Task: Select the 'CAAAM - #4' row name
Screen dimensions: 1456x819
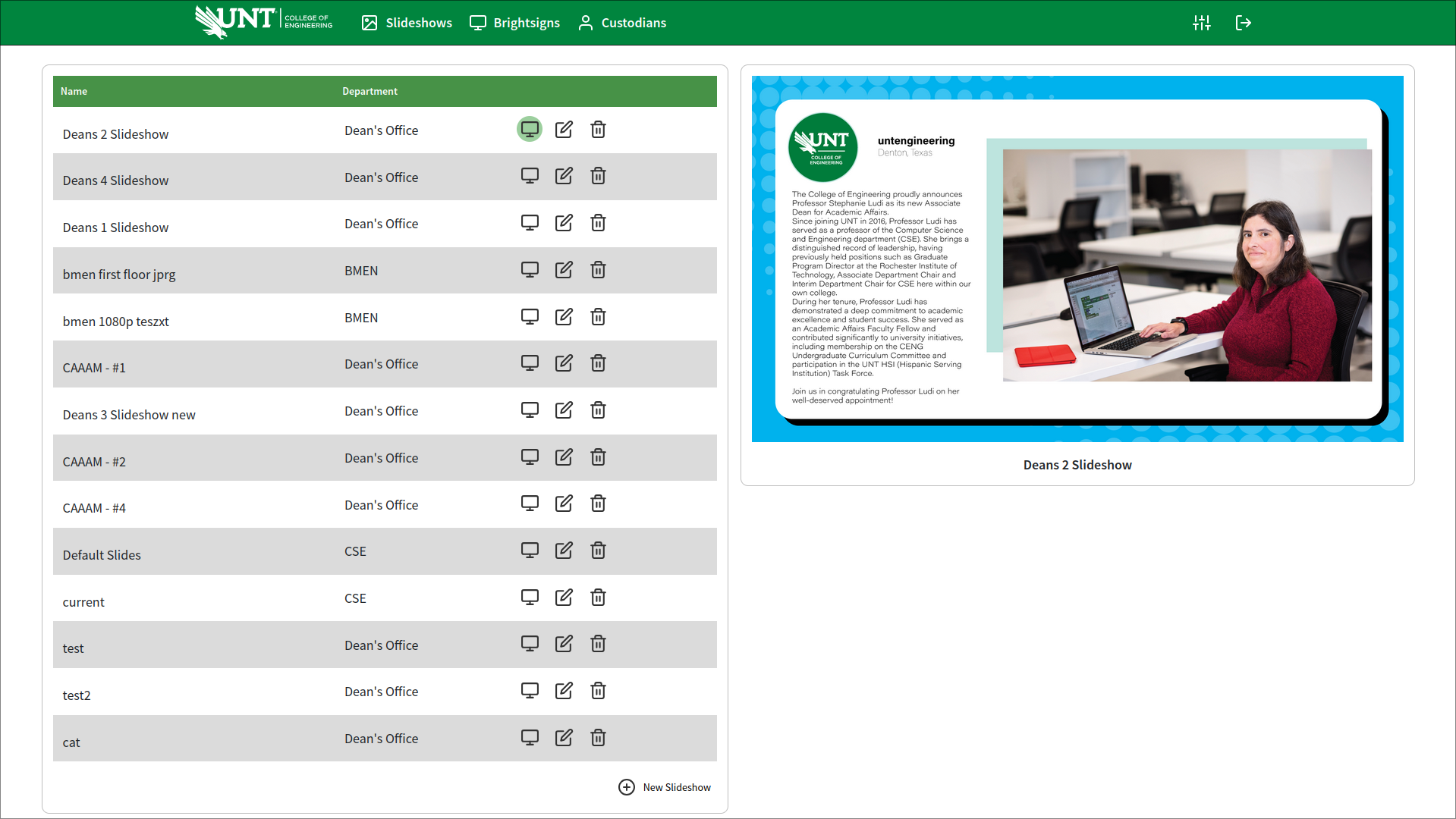Action: pyautogui.click(x=94, y=508)
